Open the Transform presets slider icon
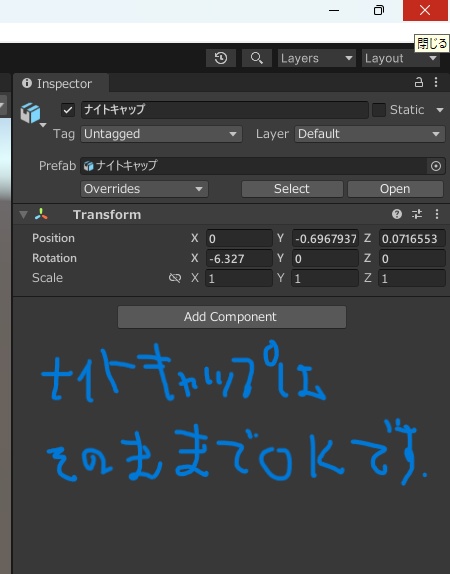The width and height of the screenshot is (450, 574). 417,214
